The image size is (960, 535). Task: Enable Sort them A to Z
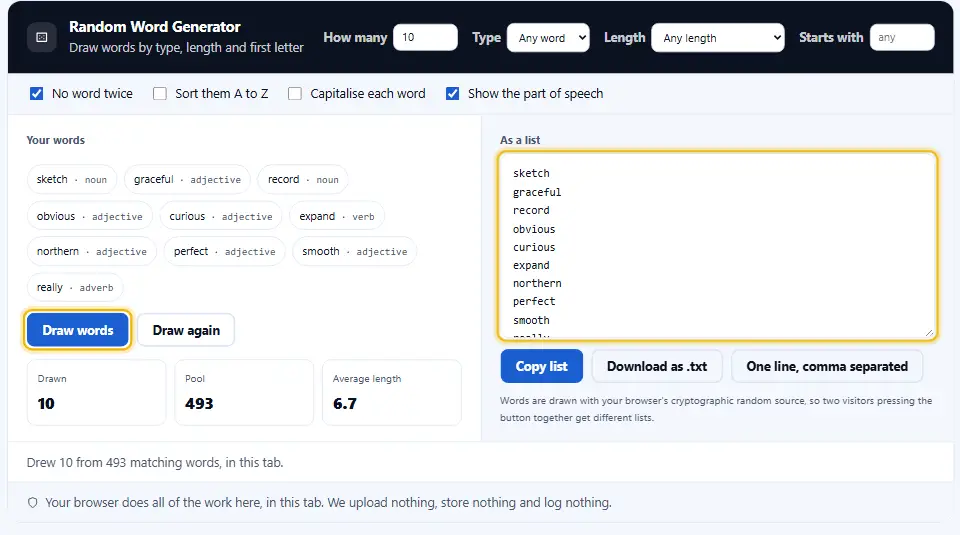(160, 94)
